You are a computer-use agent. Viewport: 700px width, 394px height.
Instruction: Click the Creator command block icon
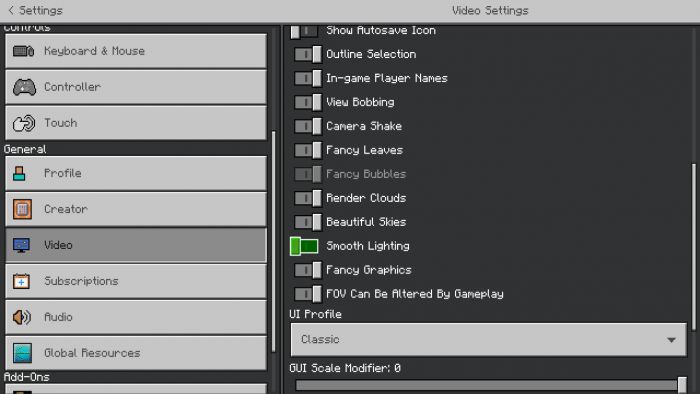click(22, 209)
